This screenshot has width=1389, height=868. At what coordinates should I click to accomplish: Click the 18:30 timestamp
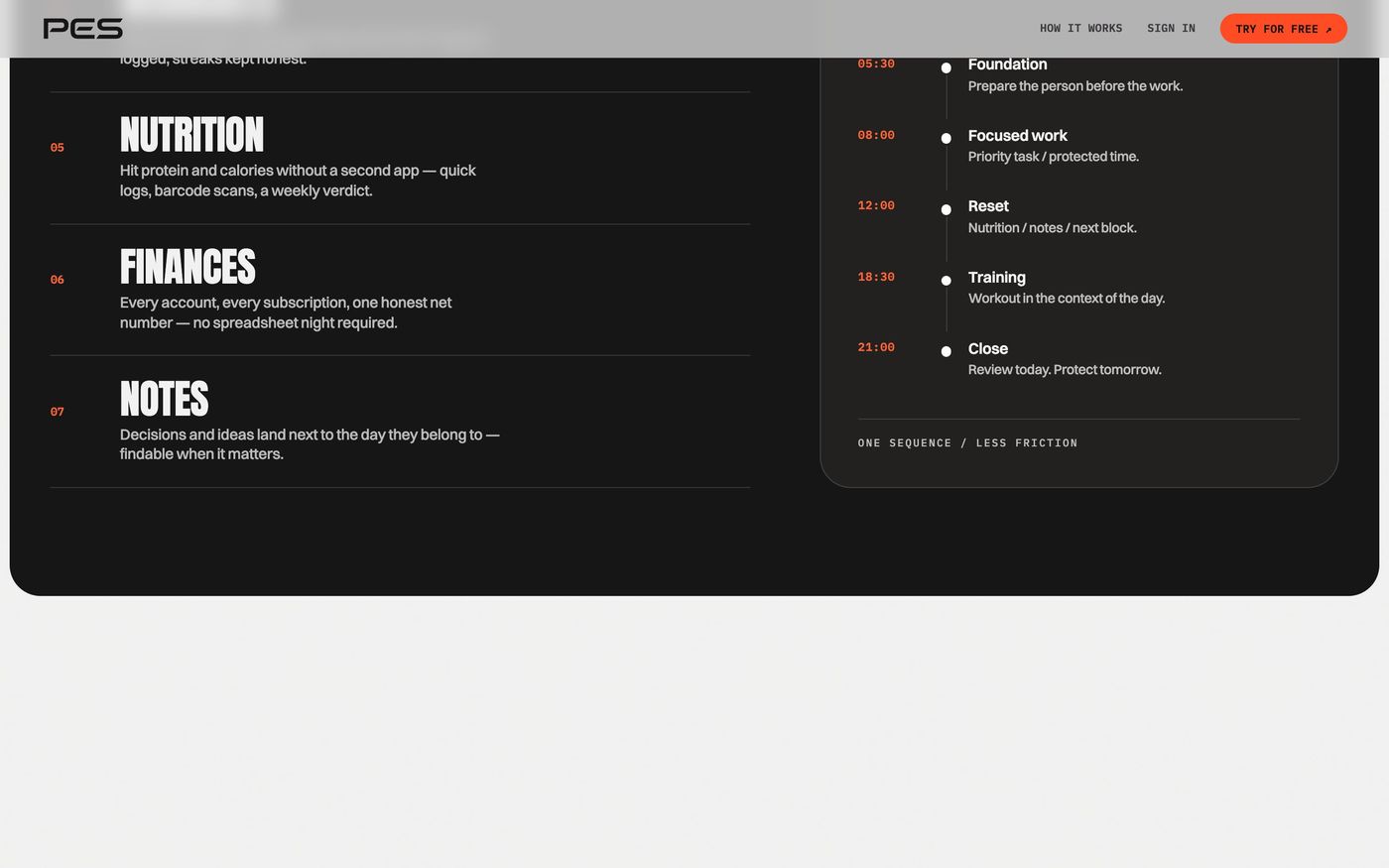[876, 277]
